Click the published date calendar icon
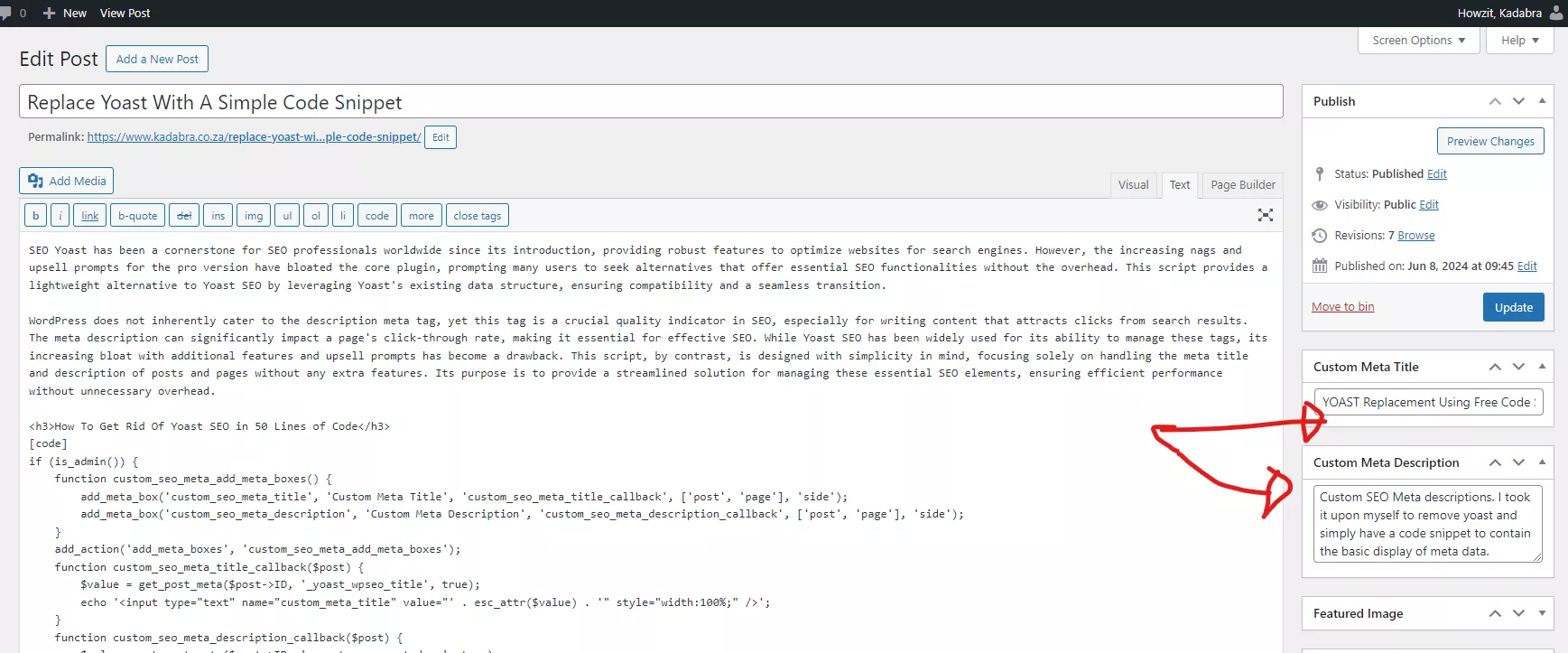 tap(1320, 266)
